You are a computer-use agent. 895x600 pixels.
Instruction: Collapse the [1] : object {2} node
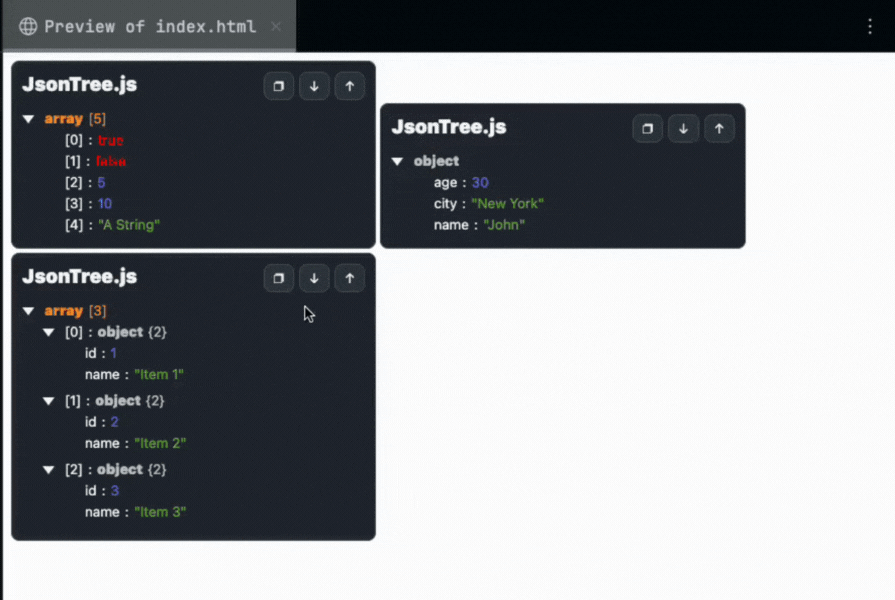[x=49, y=401]
